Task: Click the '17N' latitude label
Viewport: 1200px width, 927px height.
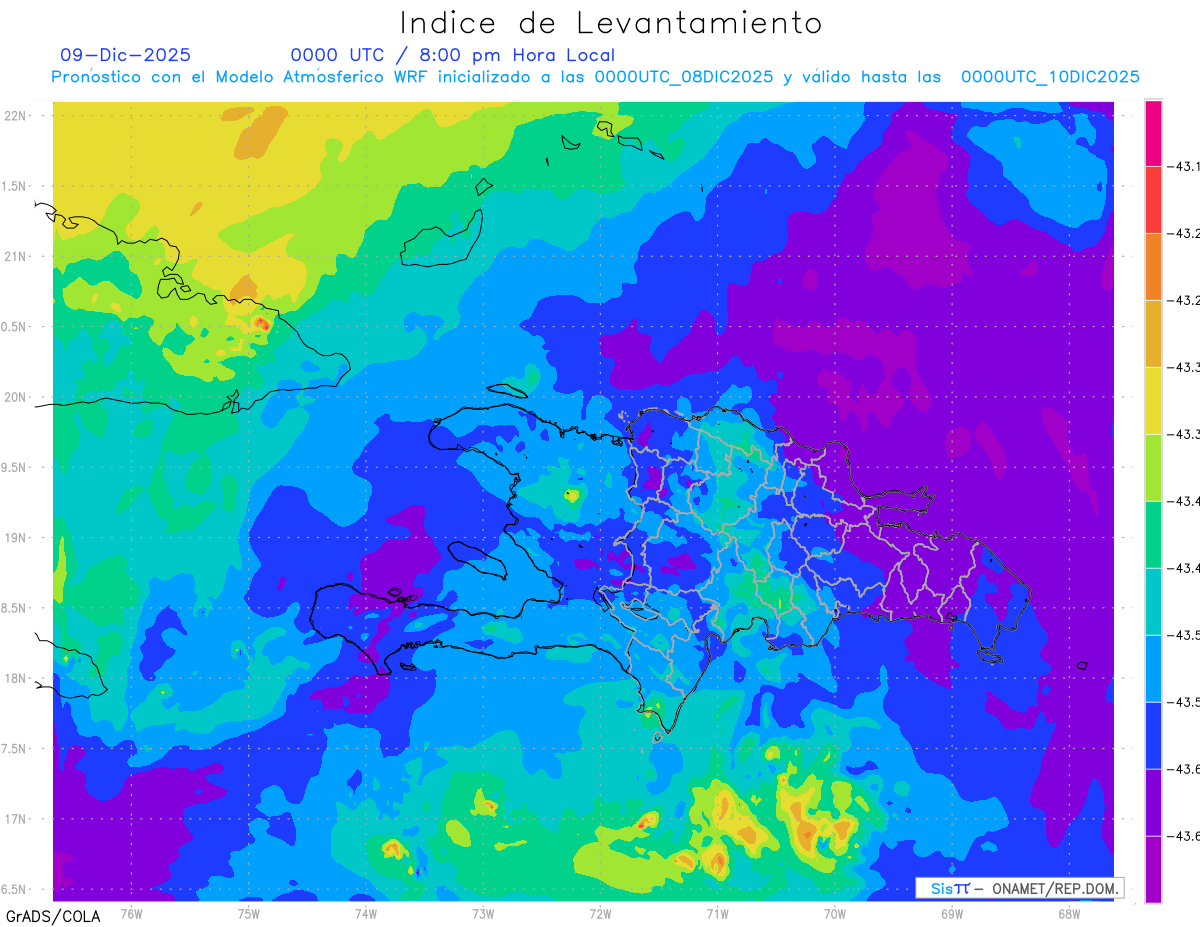Action: coord(15,819)
